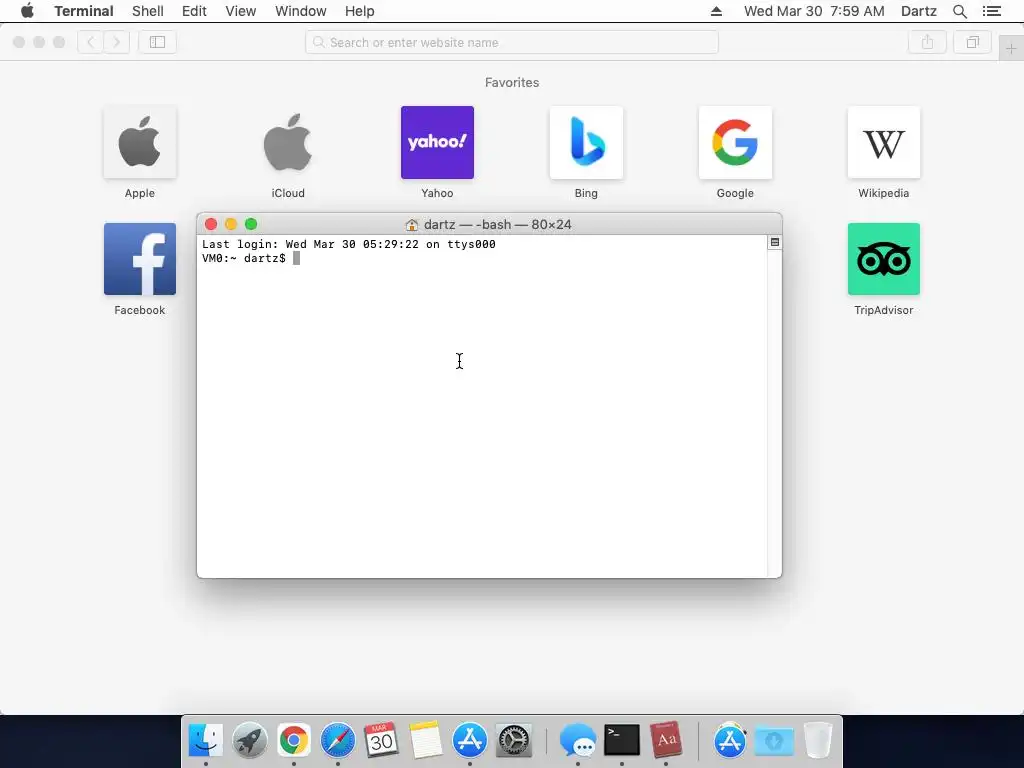This screenshot has width=1024, height=768.
Task: Open Dictionary from the Dock
Action: point(666,740)
